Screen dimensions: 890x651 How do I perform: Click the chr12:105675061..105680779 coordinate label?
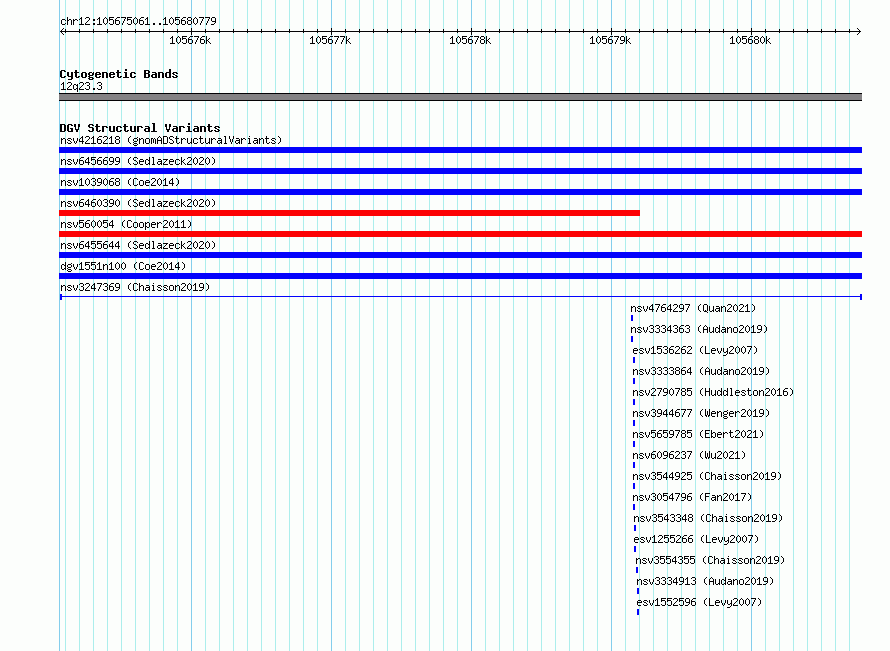click(138, 22)
